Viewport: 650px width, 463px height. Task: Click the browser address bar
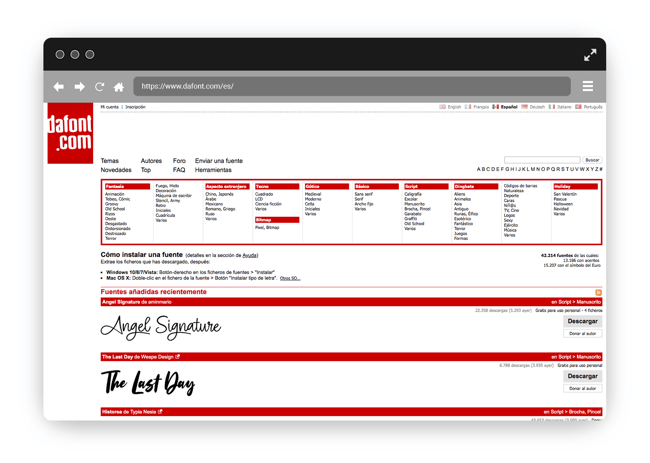(352, 86)
